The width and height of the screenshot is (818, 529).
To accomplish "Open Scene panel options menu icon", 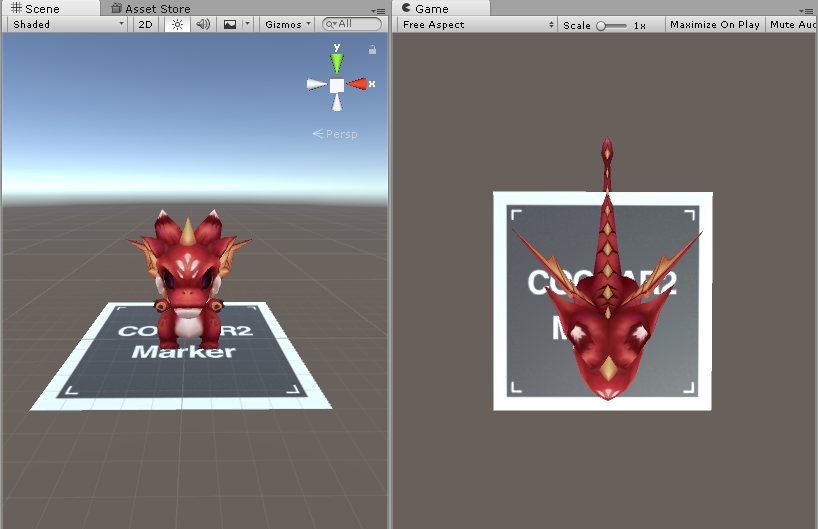I will pyautogui.click(x=379, y=10).
